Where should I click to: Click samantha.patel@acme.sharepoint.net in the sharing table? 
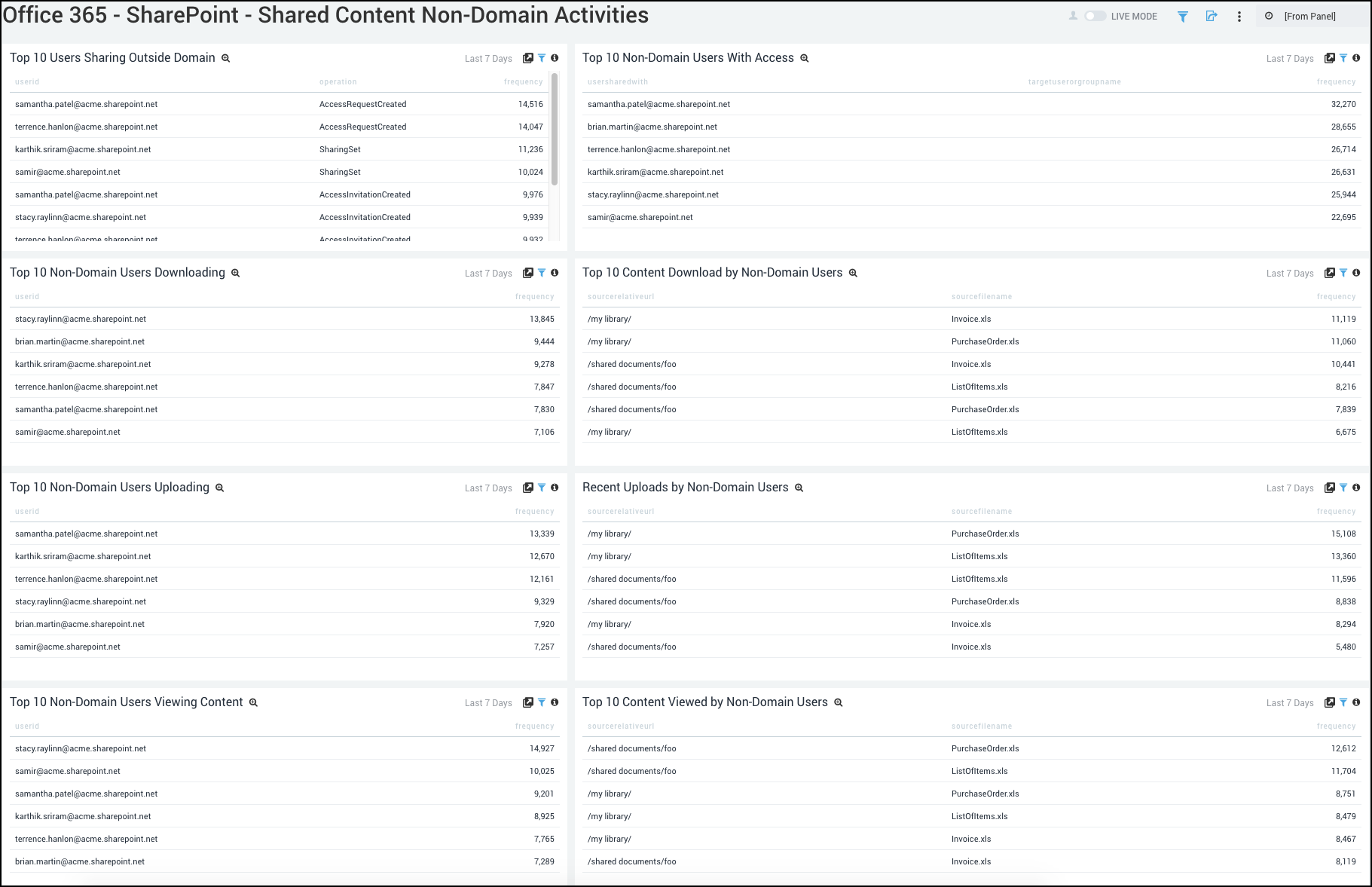(85, 104)
